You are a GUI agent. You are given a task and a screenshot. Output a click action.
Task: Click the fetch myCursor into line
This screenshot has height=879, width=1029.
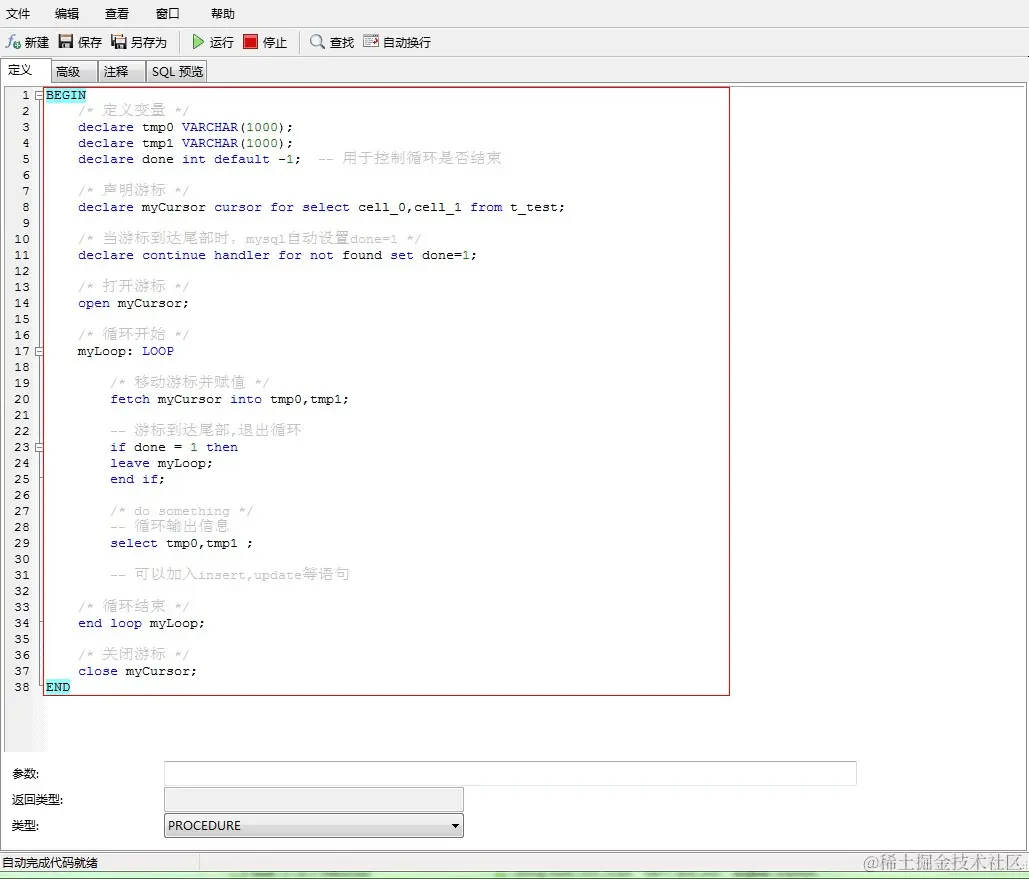[229, 399]
